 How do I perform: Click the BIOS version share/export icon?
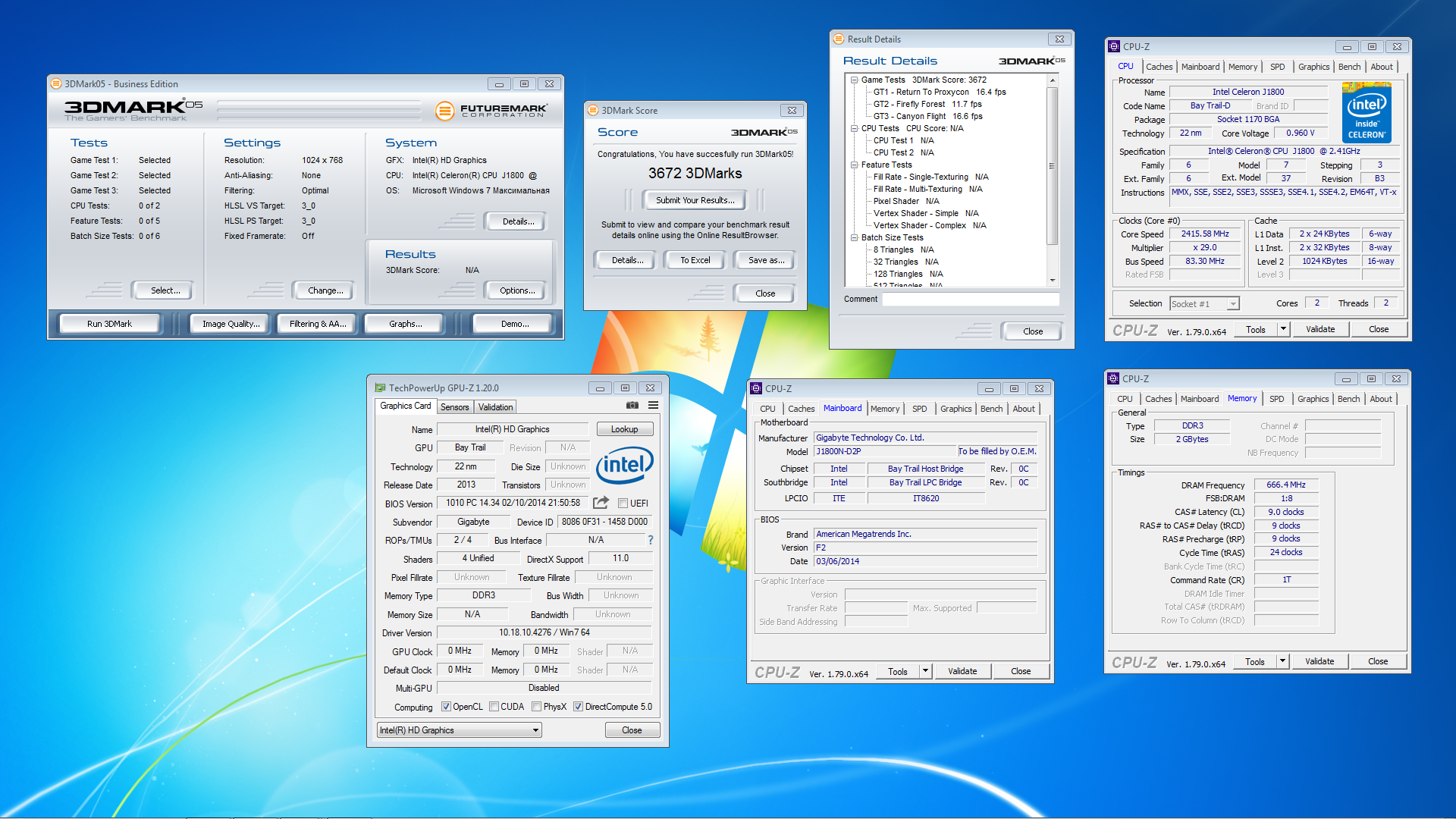(x=601, y=503)
